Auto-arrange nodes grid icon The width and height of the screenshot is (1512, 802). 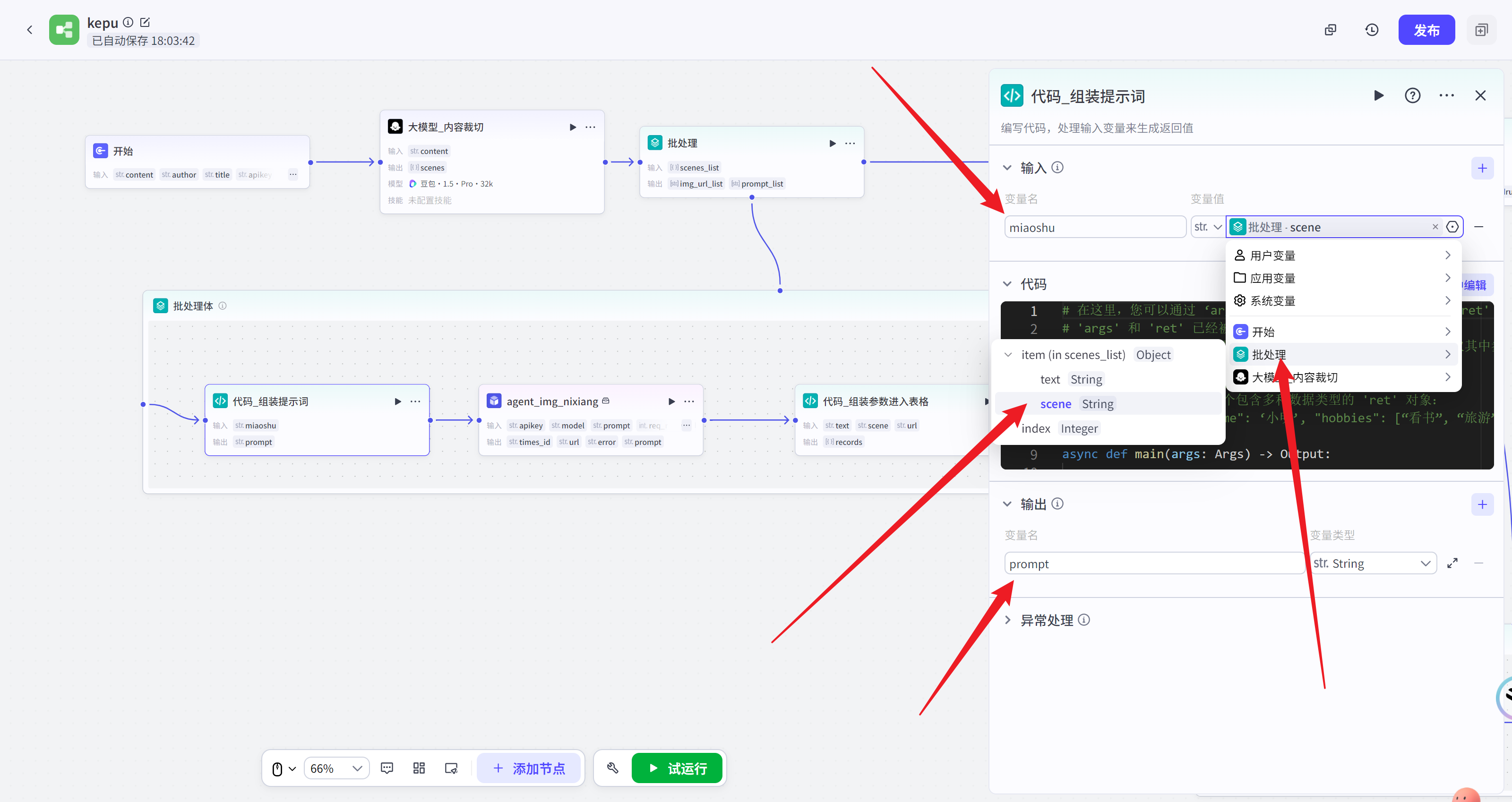pos(419,768)
